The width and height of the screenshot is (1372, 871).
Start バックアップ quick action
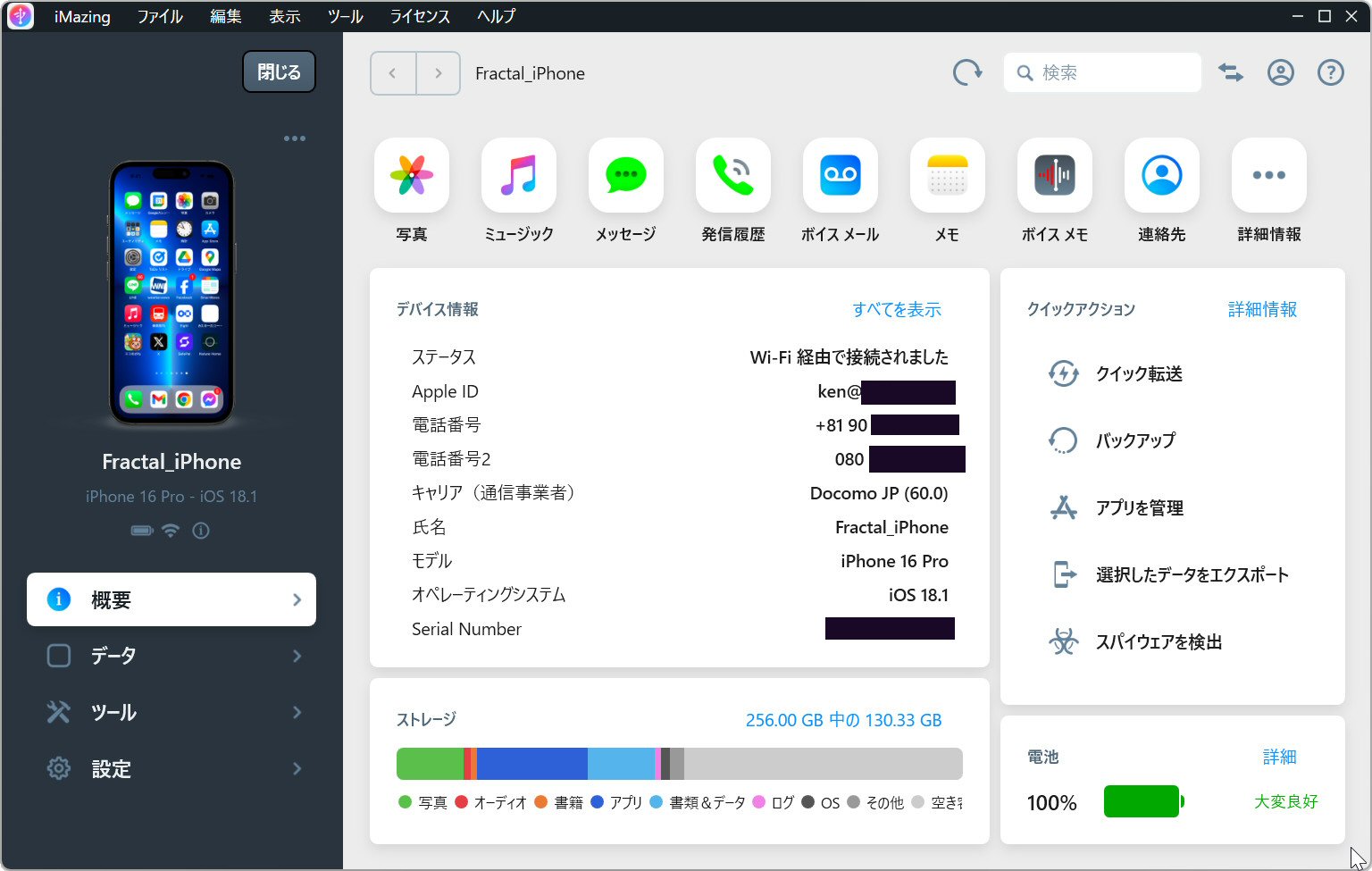pyautogui.click(x=1111, y=440)
